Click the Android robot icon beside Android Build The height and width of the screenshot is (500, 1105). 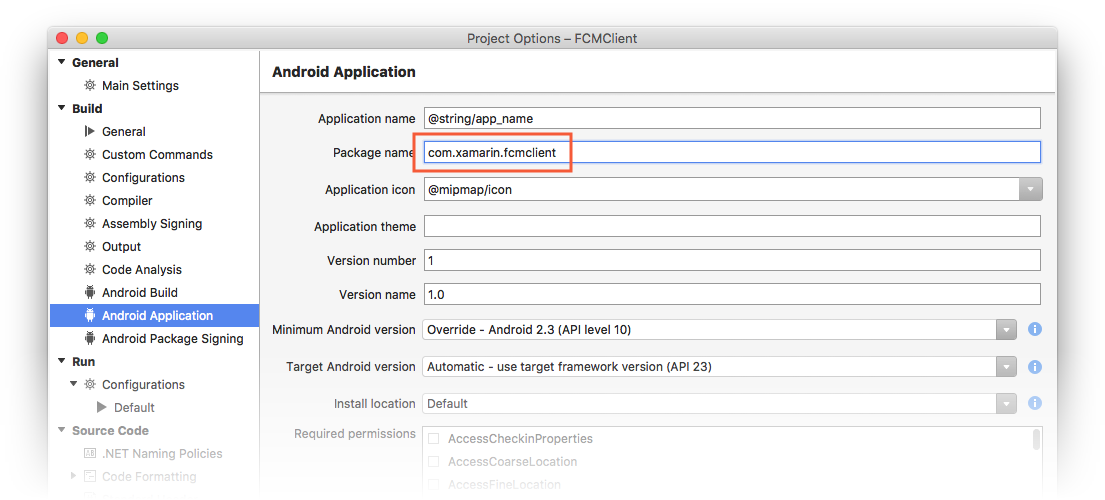(89, 292)
